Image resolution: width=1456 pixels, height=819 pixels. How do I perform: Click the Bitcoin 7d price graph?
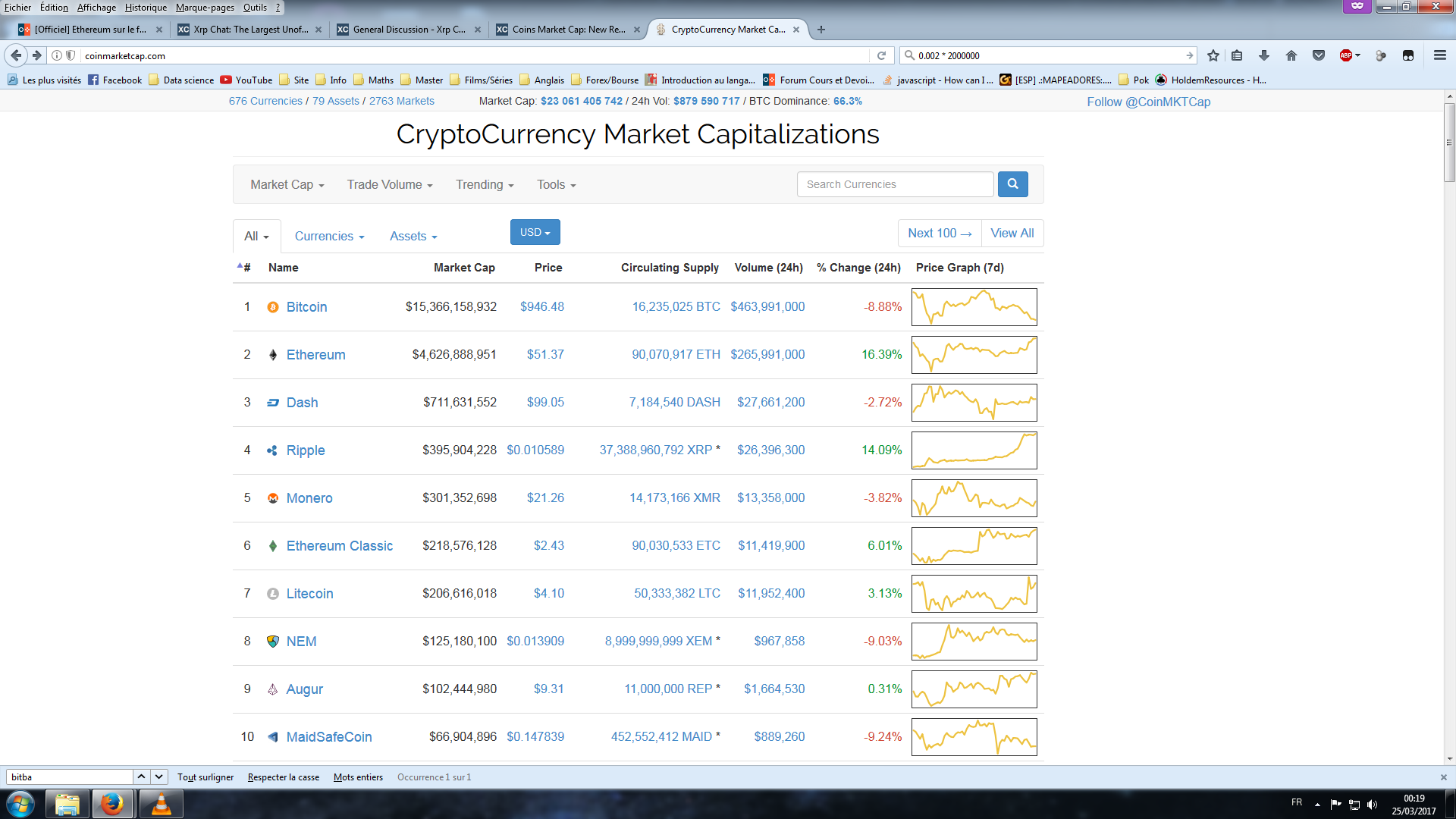click(x=974, y=307)
